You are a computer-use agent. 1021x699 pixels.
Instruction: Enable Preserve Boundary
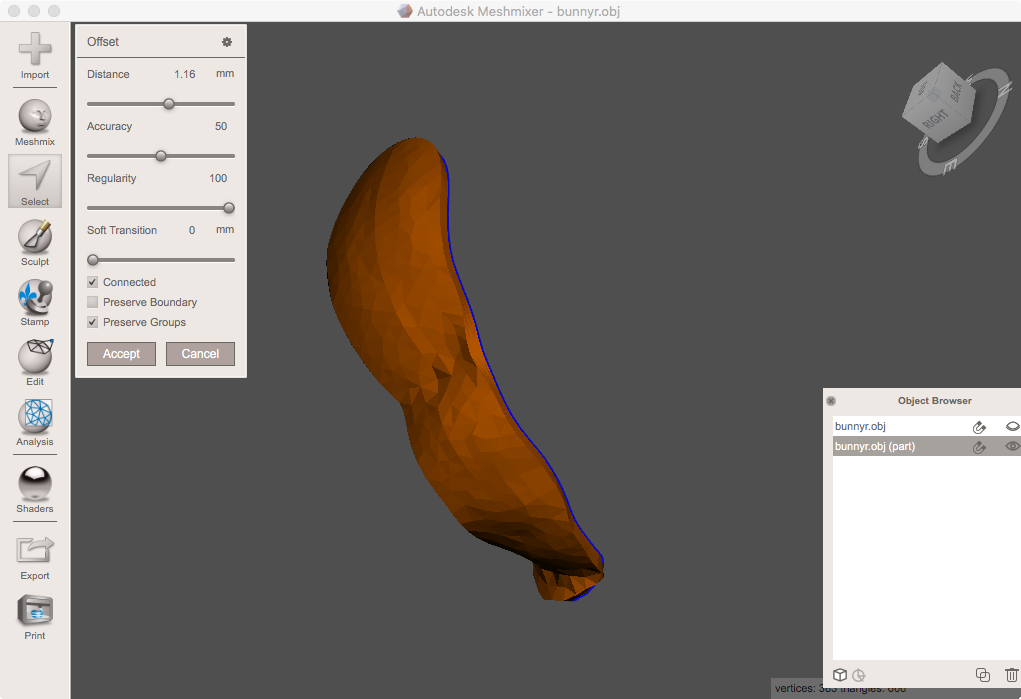[92, 302]
